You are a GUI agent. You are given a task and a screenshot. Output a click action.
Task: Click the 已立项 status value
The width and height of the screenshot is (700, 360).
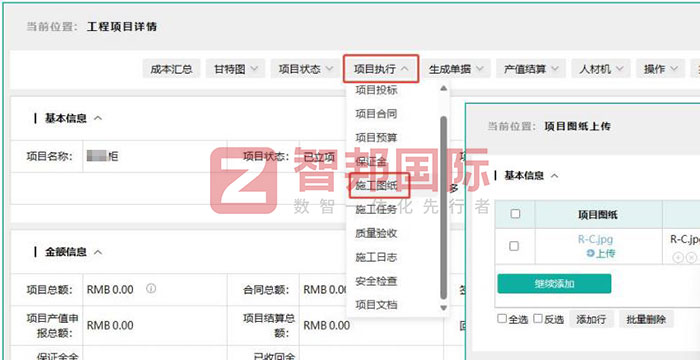click(x=319, y=157)
